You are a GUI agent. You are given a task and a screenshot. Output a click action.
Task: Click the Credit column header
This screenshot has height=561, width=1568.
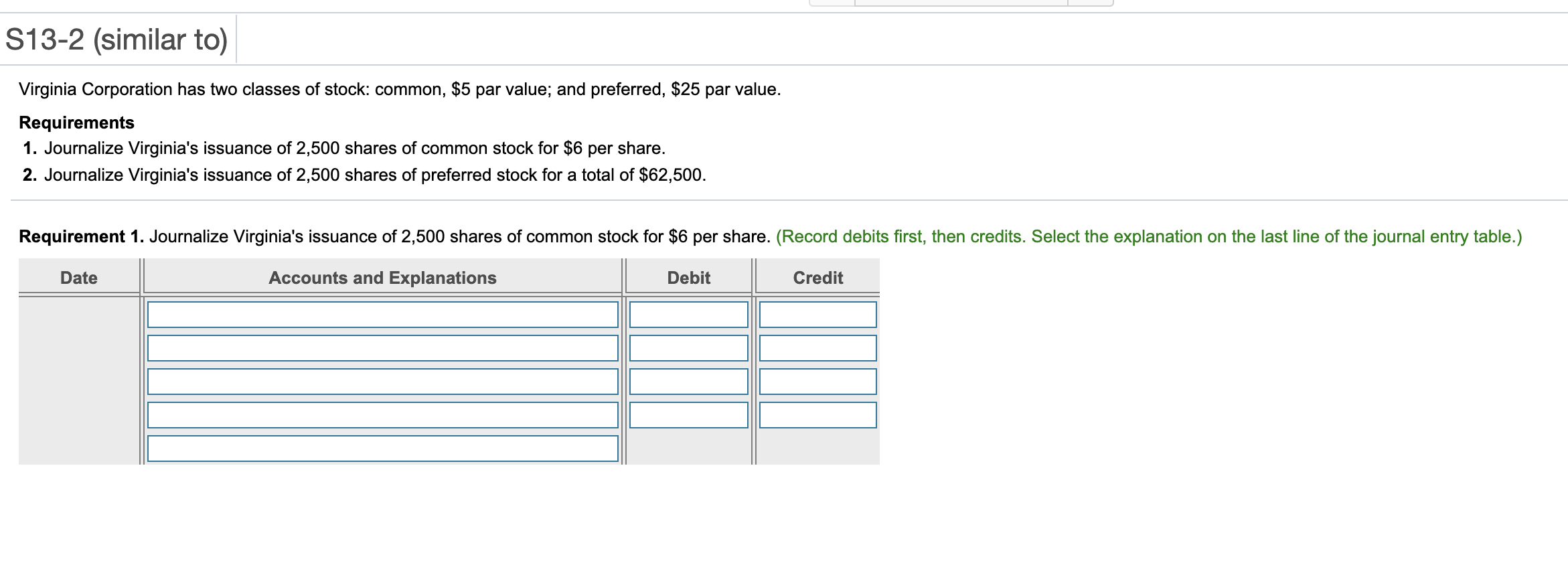tap(817, 277)
